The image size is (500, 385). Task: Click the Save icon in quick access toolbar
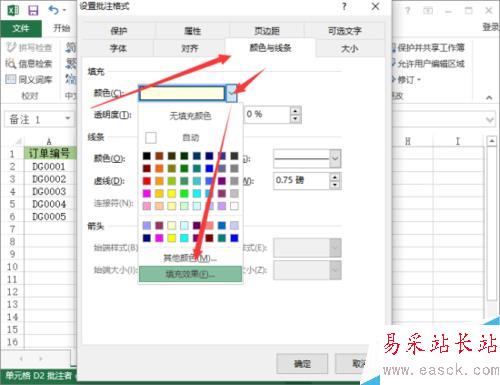coord(33,11)
